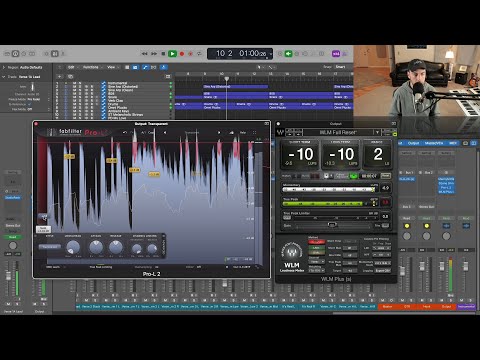The height and width of the screenshot is (360, 480).
Task: Expand the Region inspector disclosure triangle
Action: pyautogui.click(x=4, y=67)
